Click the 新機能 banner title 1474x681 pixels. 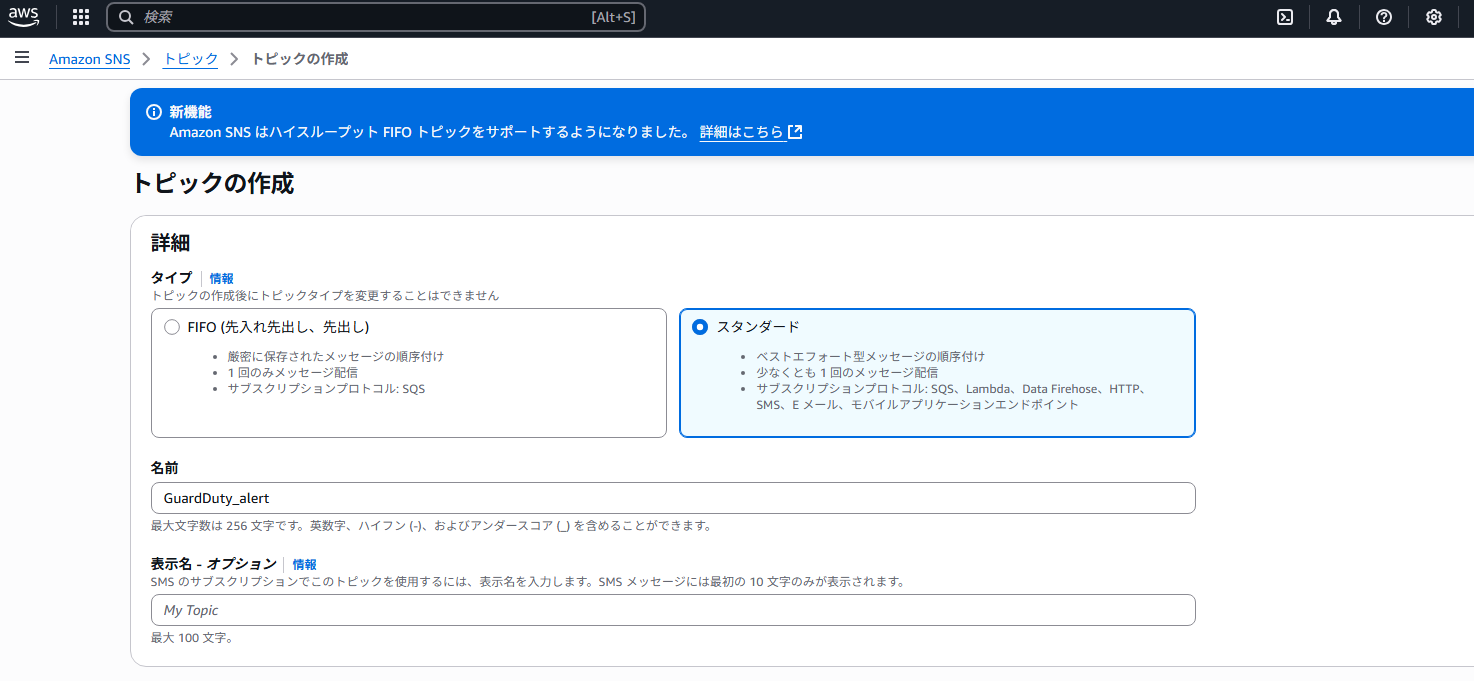[191, 112]
